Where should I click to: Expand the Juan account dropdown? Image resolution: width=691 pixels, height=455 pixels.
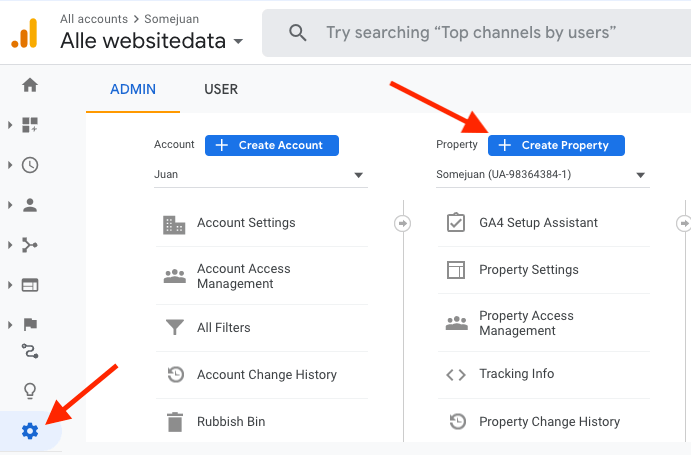point(260,175)
